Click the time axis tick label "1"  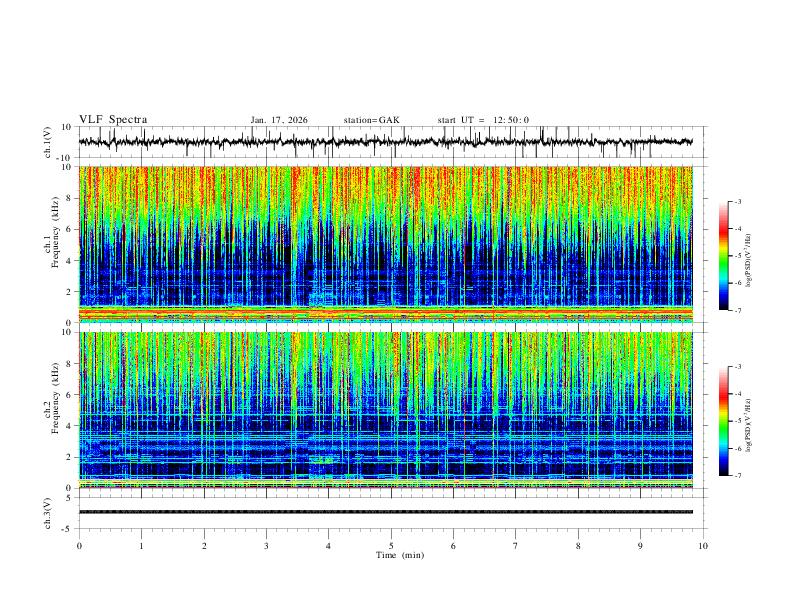pyautogui.click(x=142, y=546)
